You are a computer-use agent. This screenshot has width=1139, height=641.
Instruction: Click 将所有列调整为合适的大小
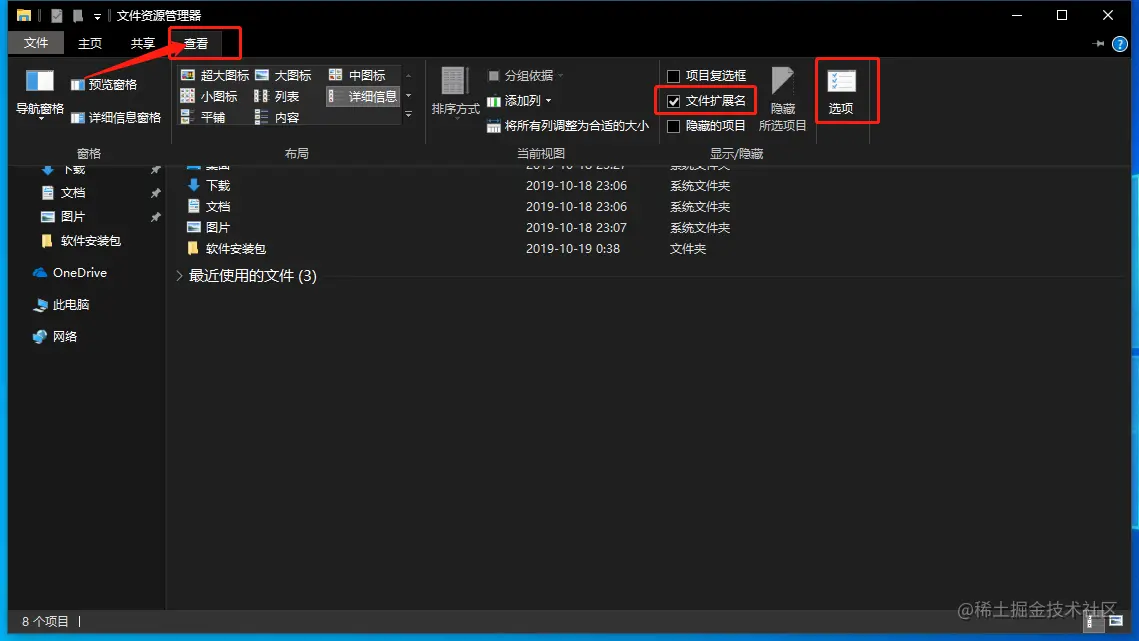click(567, 126)
